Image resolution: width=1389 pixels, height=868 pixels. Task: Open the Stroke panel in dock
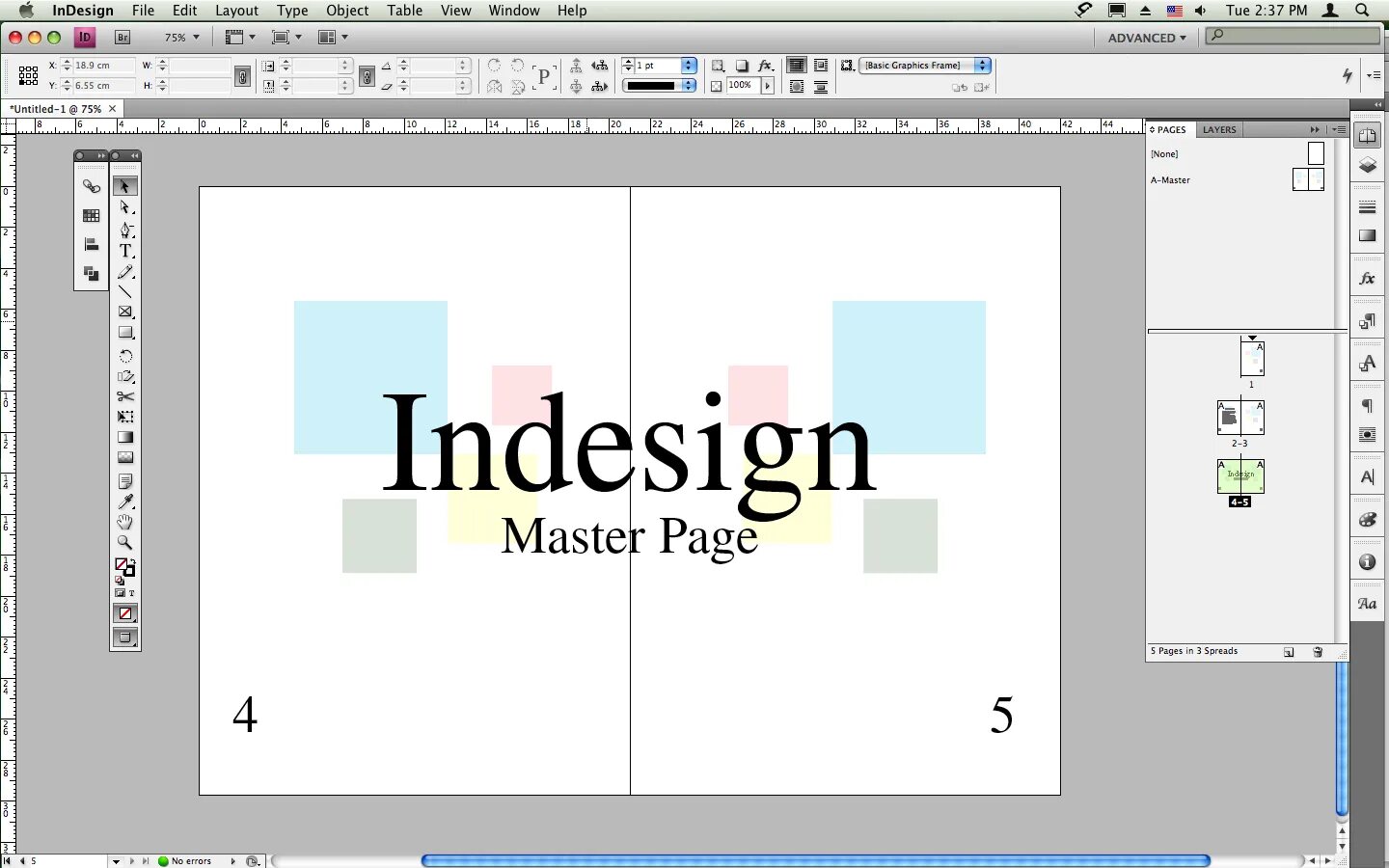tap(1368, 207)
